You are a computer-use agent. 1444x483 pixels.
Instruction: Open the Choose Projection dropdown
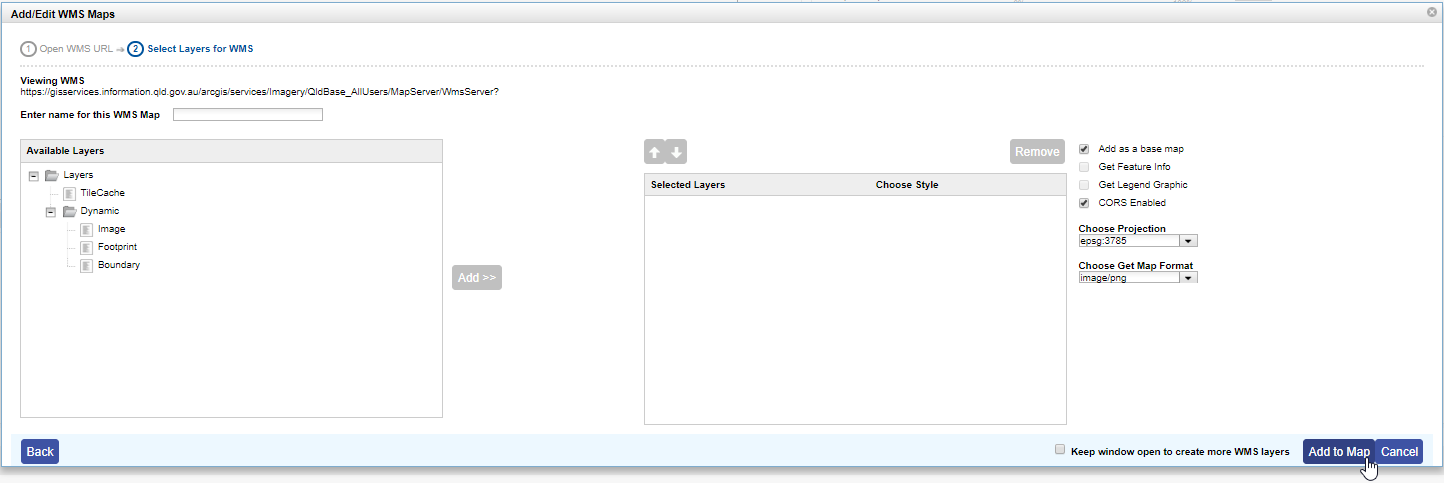[x=1189, y=241]
